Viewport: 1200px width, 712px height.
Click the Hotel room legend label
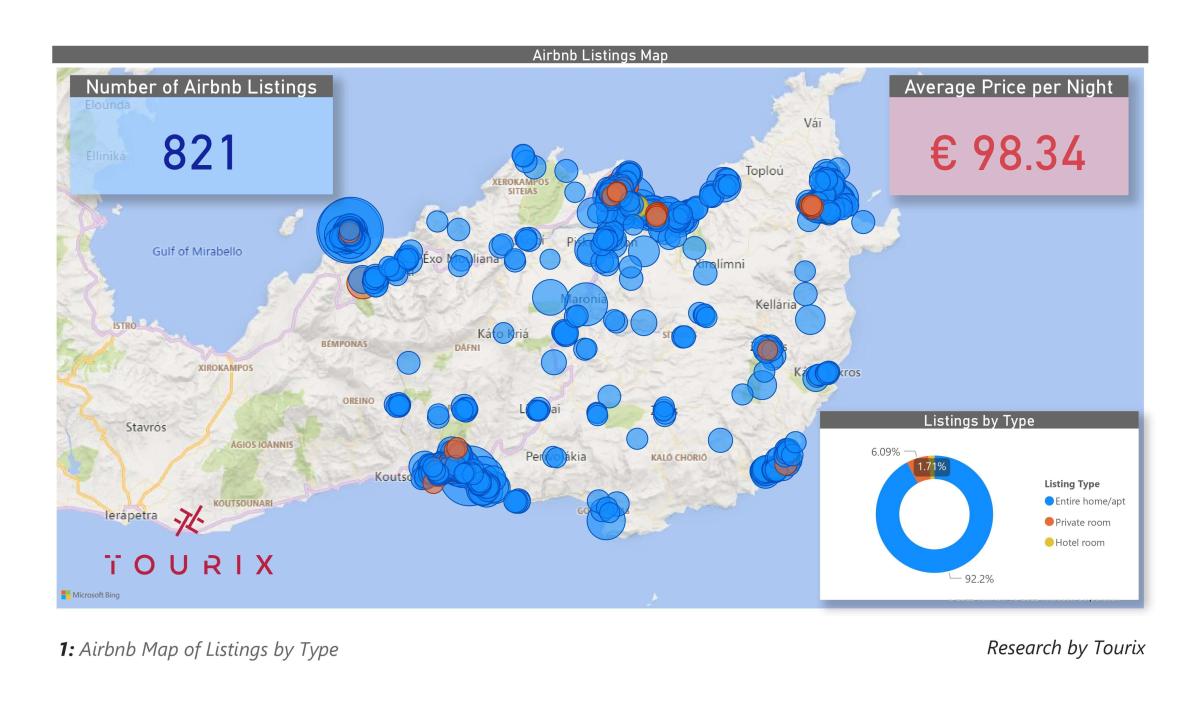point(1080,542)
